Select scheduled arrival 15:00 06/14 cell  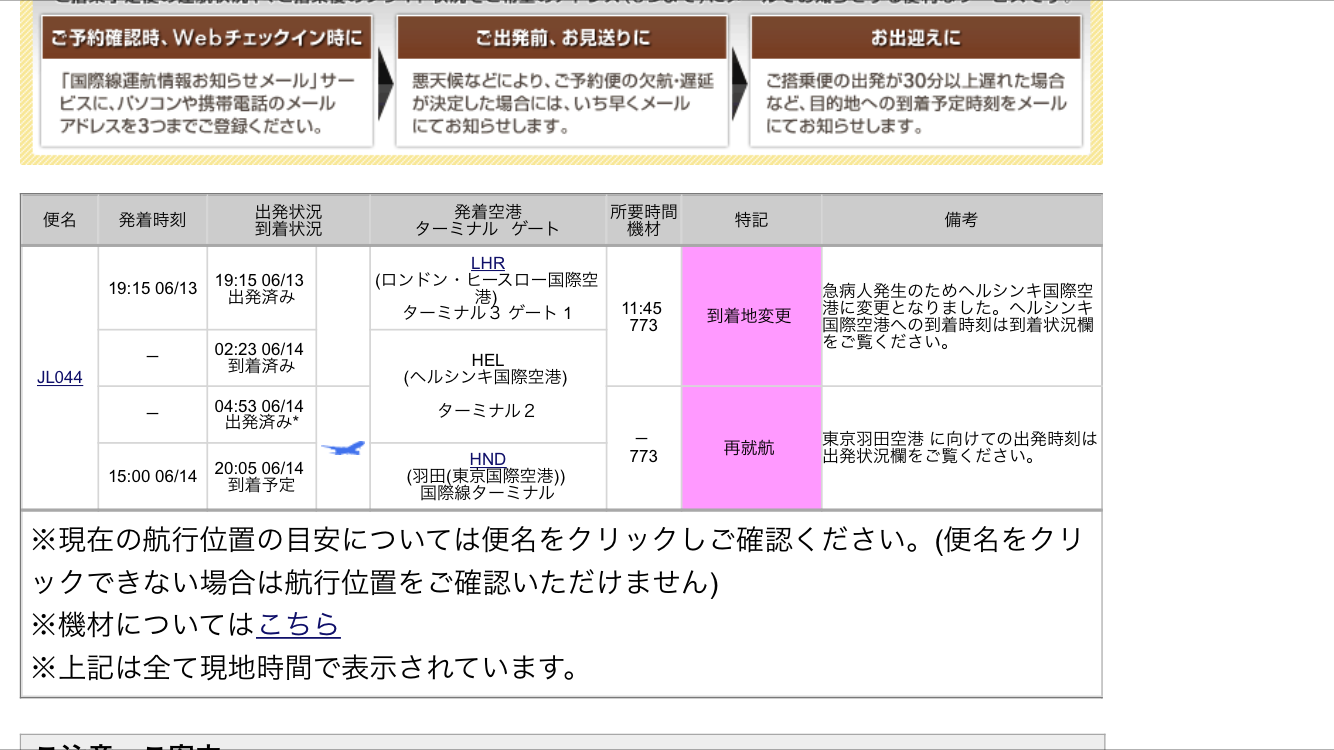(x=153, y=476)
